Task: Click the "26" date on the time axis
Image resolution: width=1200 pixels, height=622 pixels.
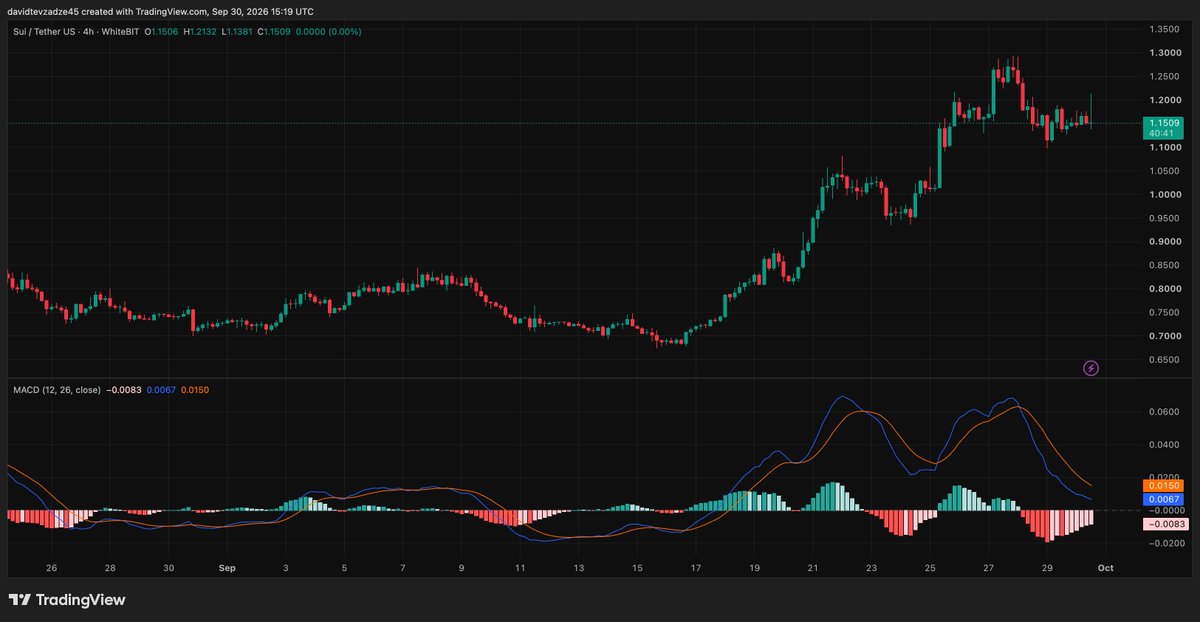Action: [51, 567]
